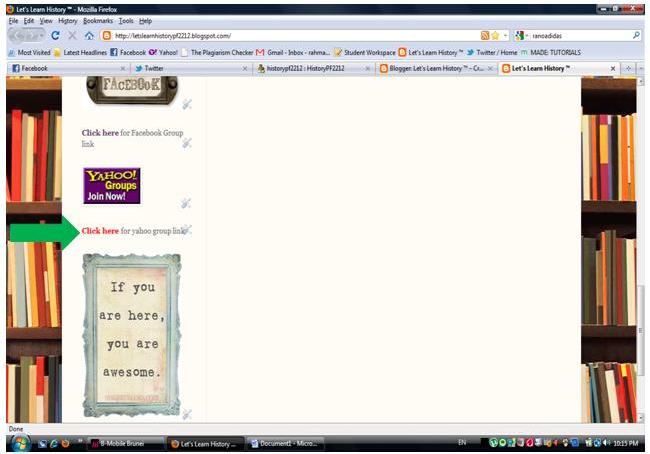The image size is (650, 454).
Task: Edit yahoo group link widget wrench icon
Action: point(187,229)
